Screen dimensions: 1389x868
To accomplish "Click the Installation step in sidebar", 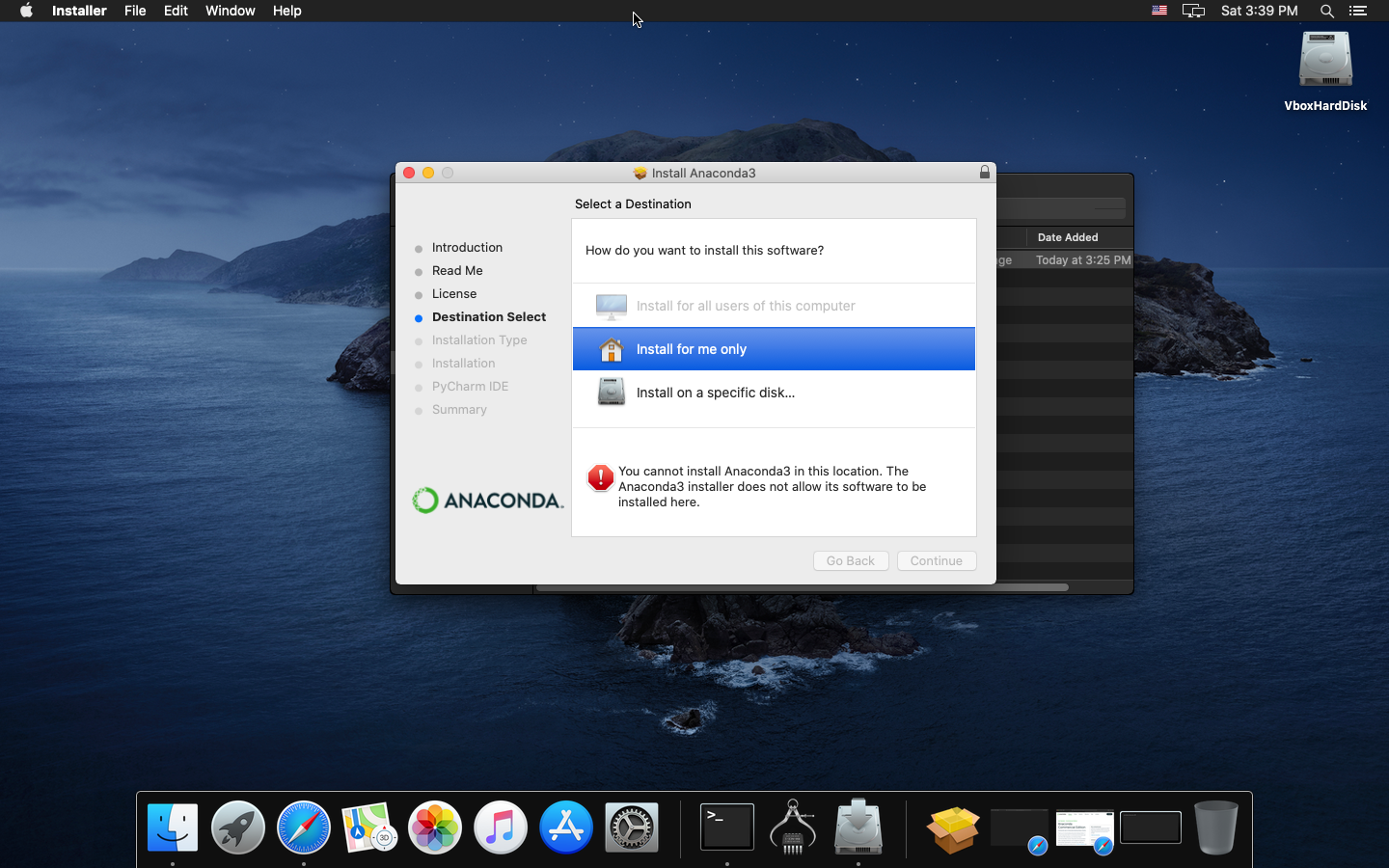I will coord(463,364).
